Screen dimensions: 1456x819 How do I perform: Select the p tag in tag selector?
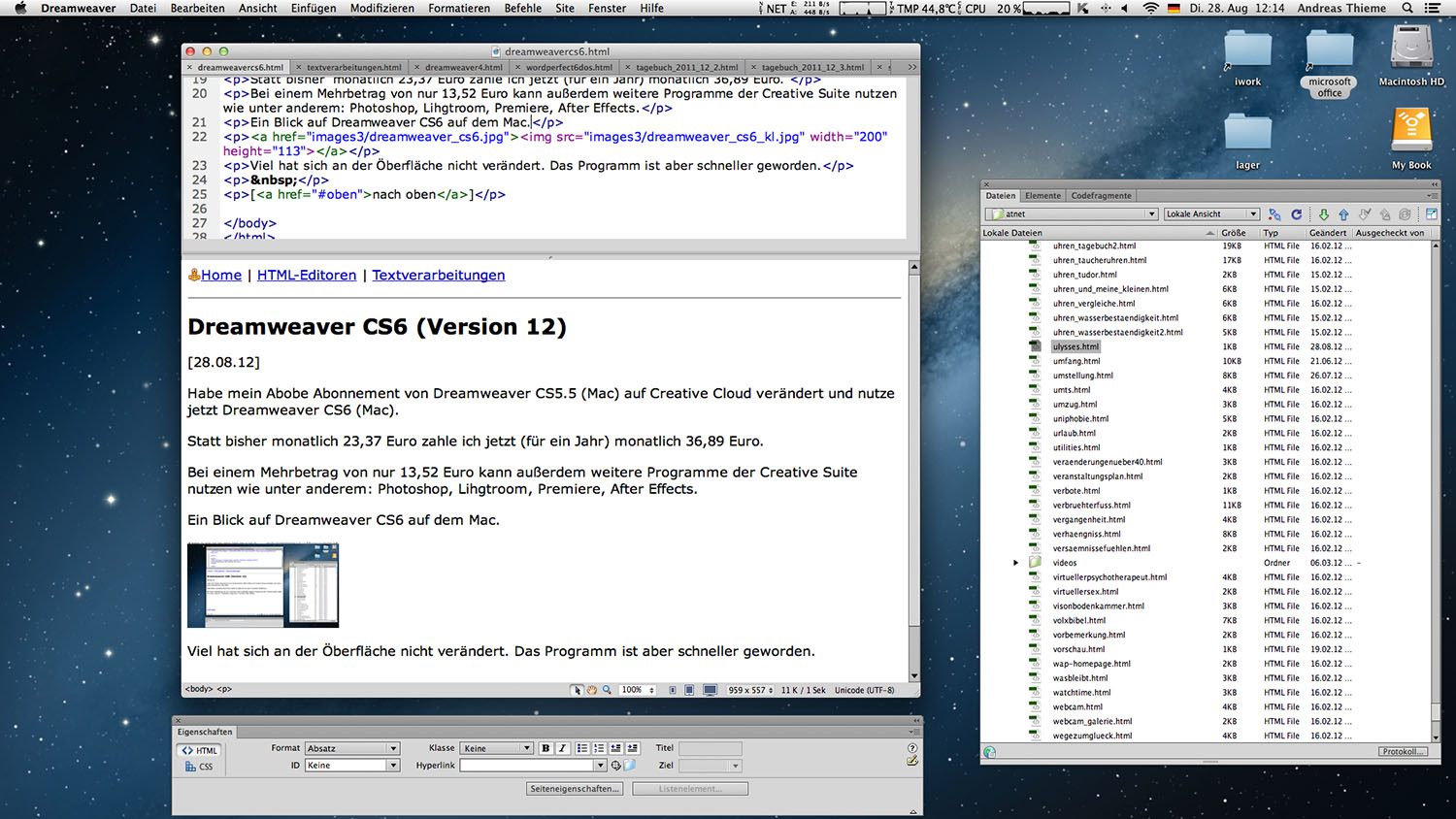[224, 690]
